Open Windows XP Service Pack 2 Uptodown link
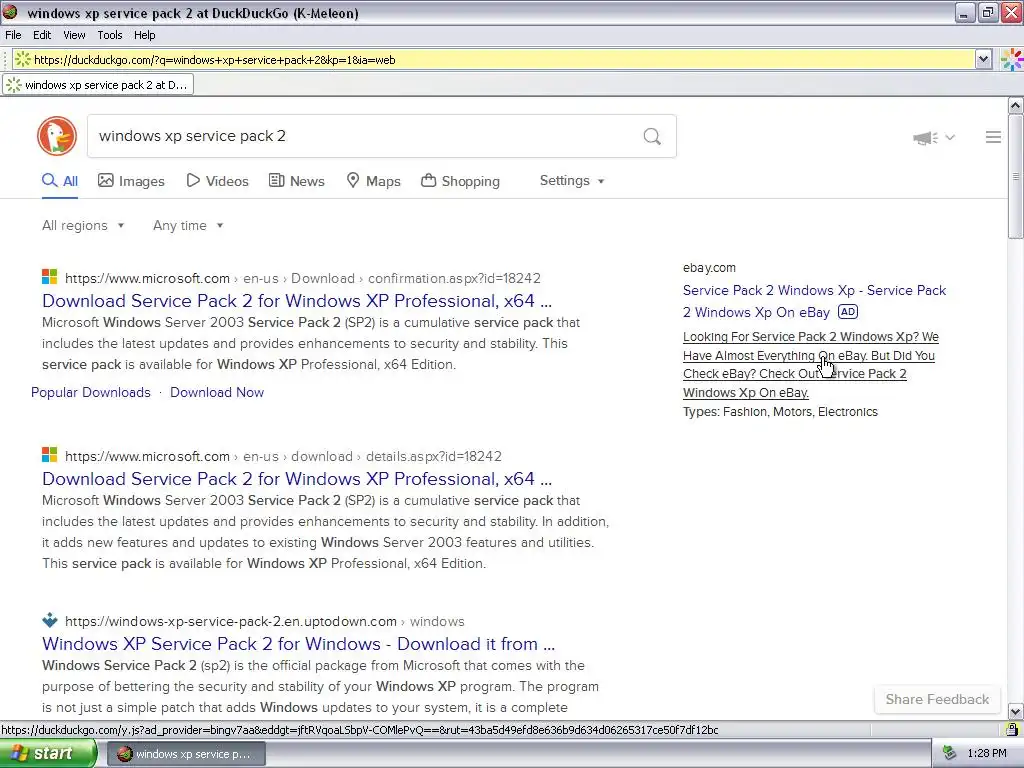The image size is (1024, 768). (298, 644)
